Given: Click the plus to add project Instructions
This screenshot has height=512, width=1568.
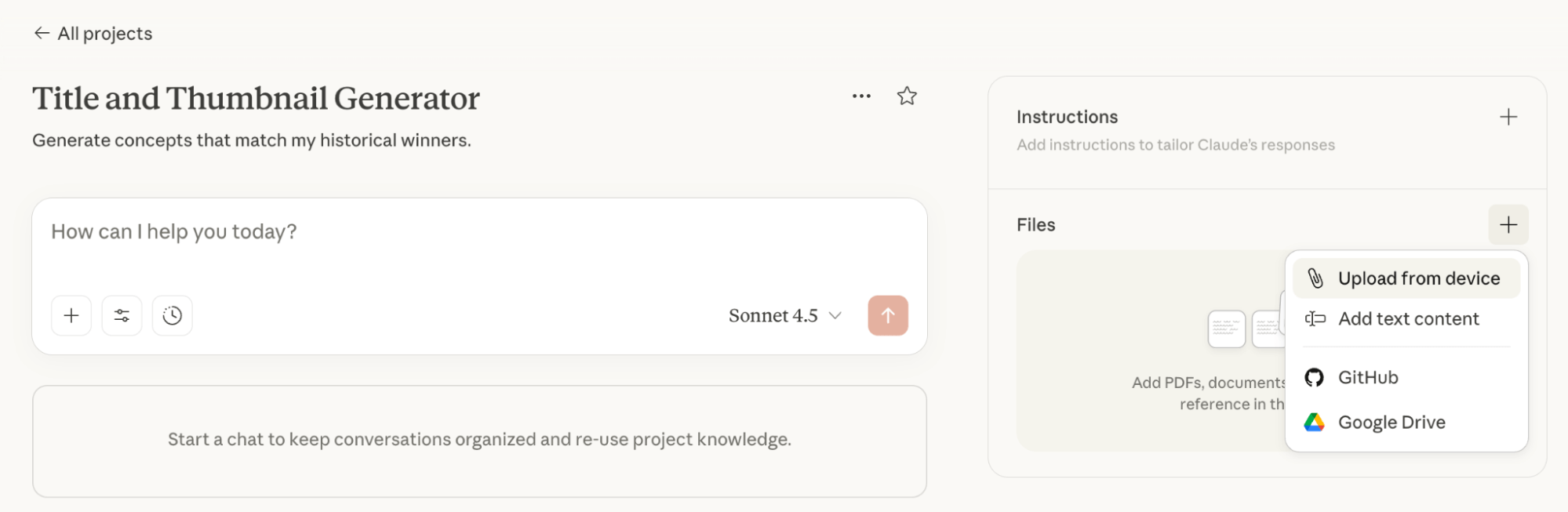Looking at the screenshot, I should pyautogui.click(x=1507, y=116).
